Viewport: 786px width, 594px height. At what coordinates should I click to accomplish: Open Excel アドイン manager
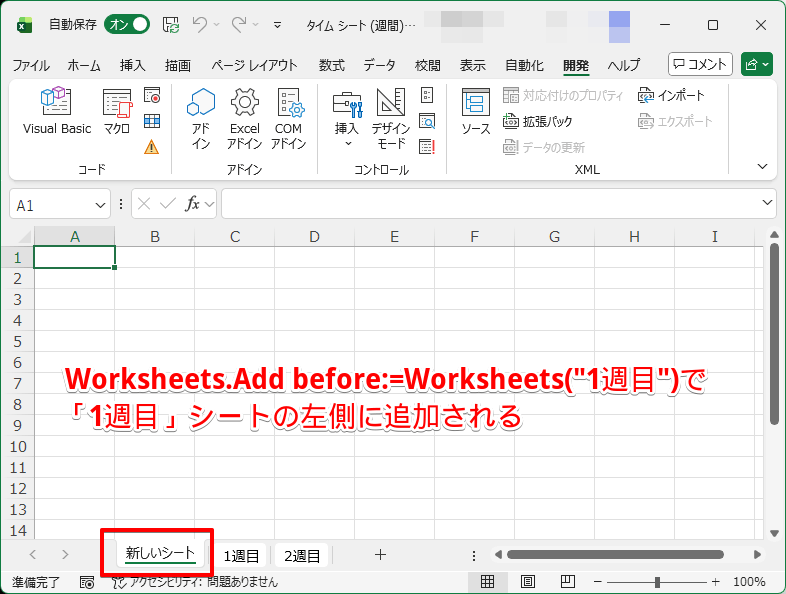pos(245,116)
